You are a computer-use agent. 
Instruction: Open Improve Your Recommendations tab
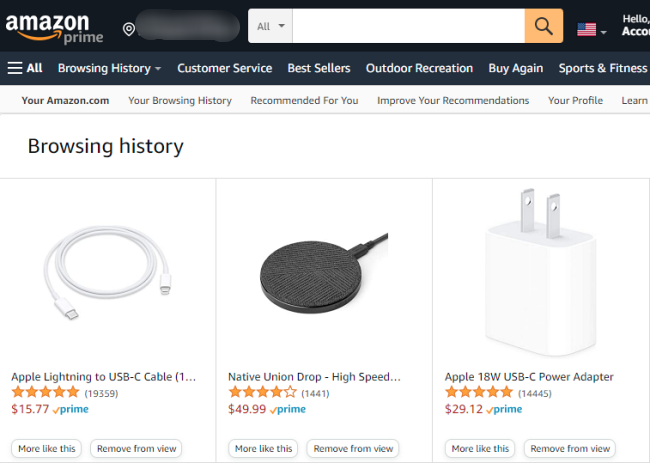453,100
